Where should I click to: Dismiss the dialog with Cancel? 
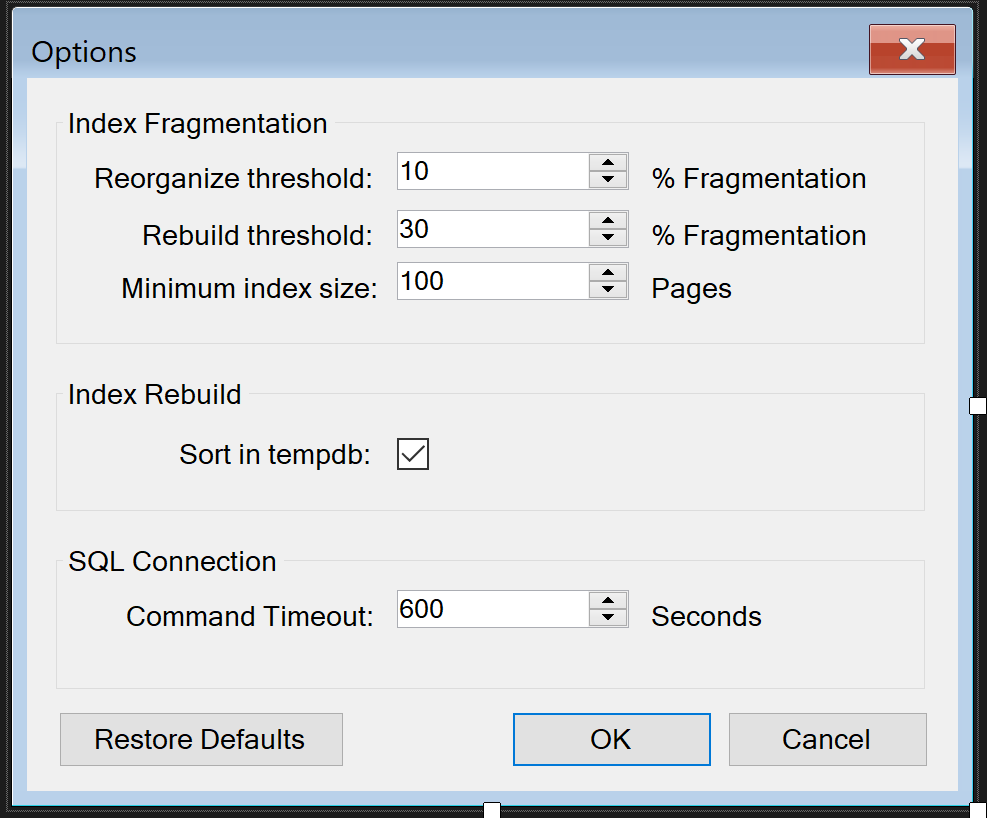[x=828, y=739]
